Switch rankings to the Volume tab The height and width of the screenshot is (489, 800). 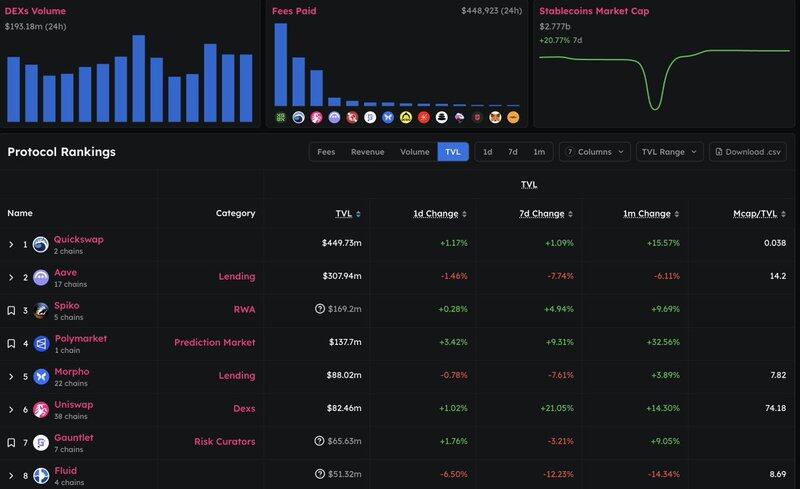tap(414, 152)
